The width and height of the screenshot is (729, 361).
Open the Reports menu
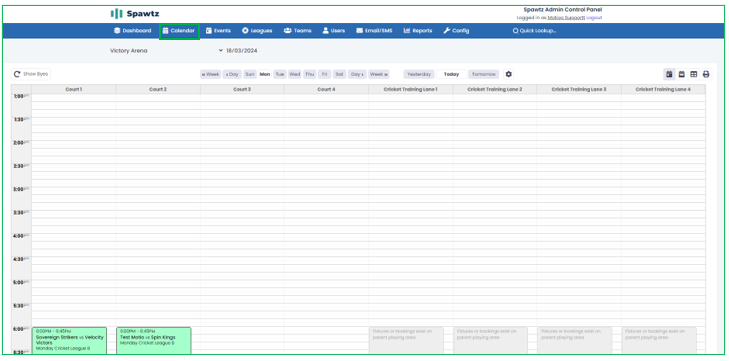click(x=418, y=31)
